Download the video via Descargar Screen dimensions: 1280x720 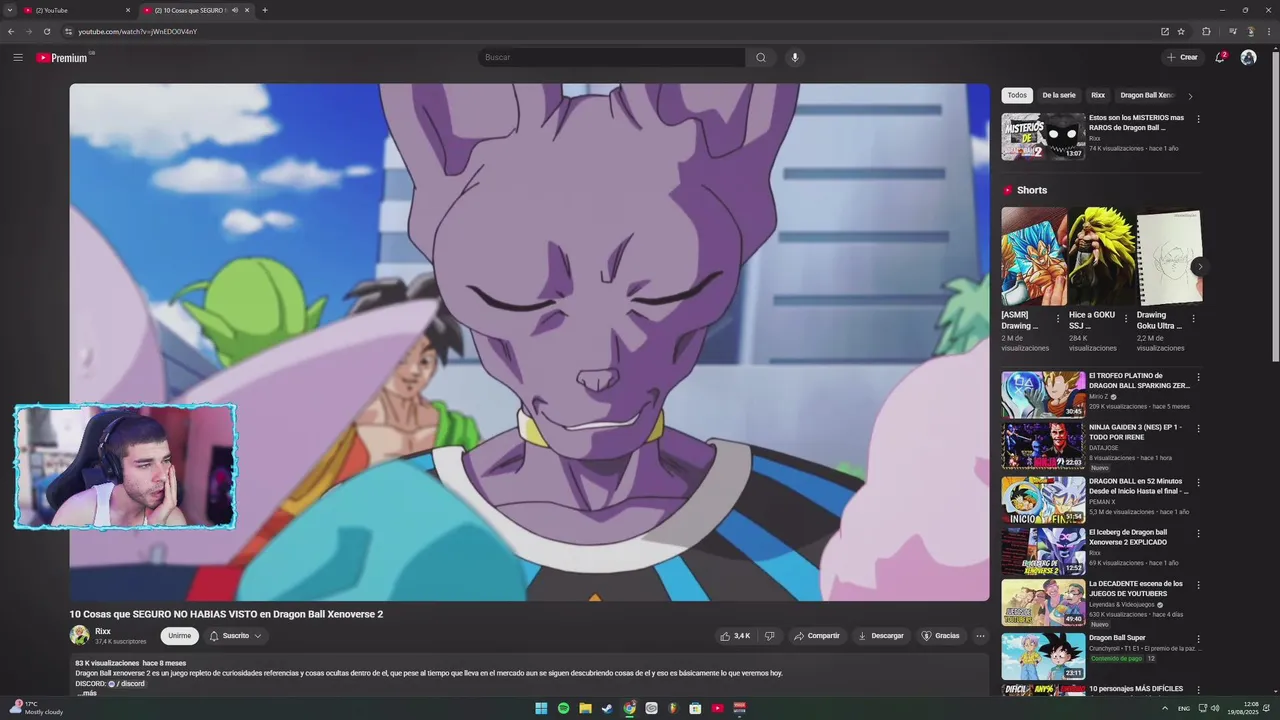pos(881,636)
